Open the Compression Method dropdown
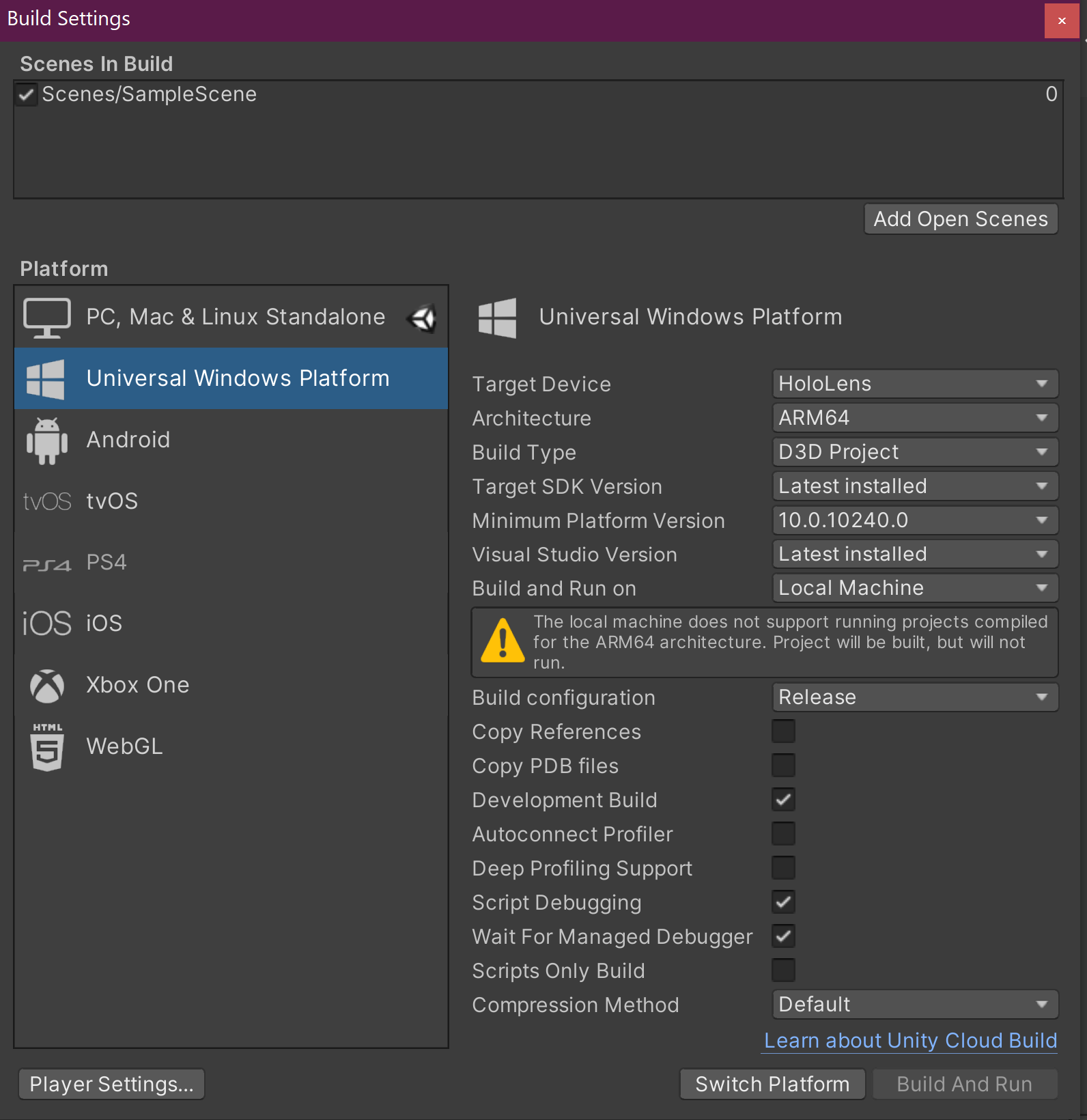The image size is (1087, 1120). 915,1005
